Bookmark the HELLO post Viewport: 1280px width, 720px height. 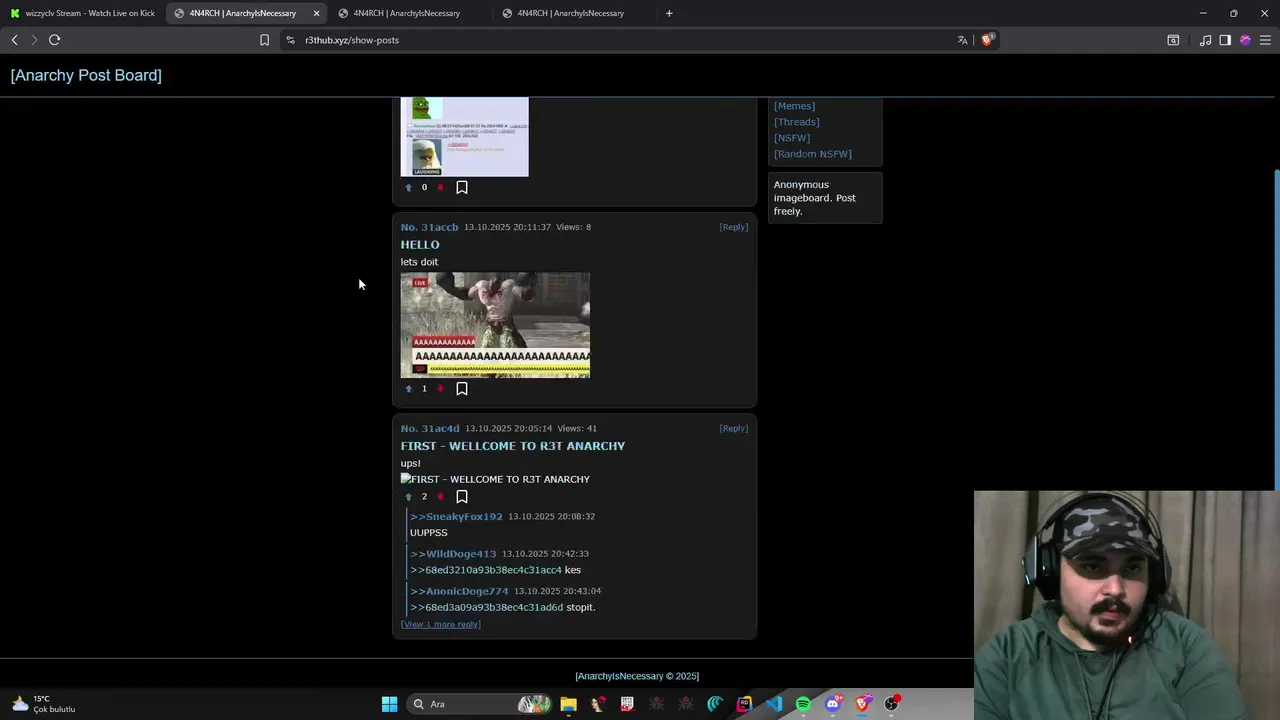pyautogui.click(x=462, y=388)
